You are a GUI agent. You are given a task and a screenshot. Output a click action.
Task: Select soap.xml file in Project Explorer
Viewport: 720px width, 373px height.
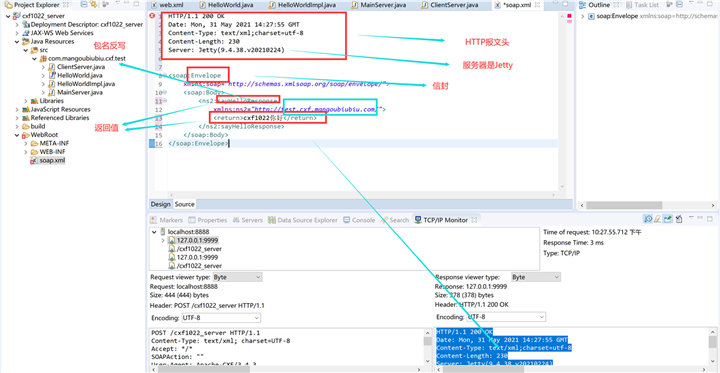click(48, 161)
